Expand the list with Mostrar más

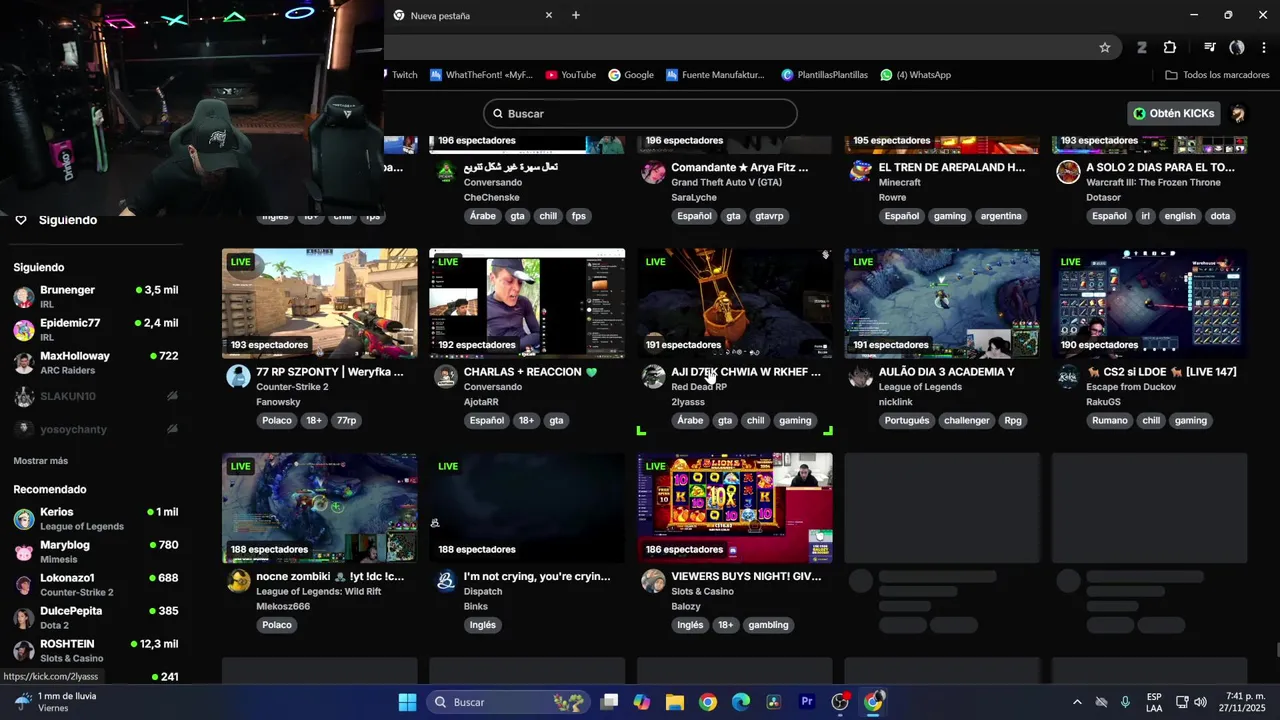click(x=41, y=461)
